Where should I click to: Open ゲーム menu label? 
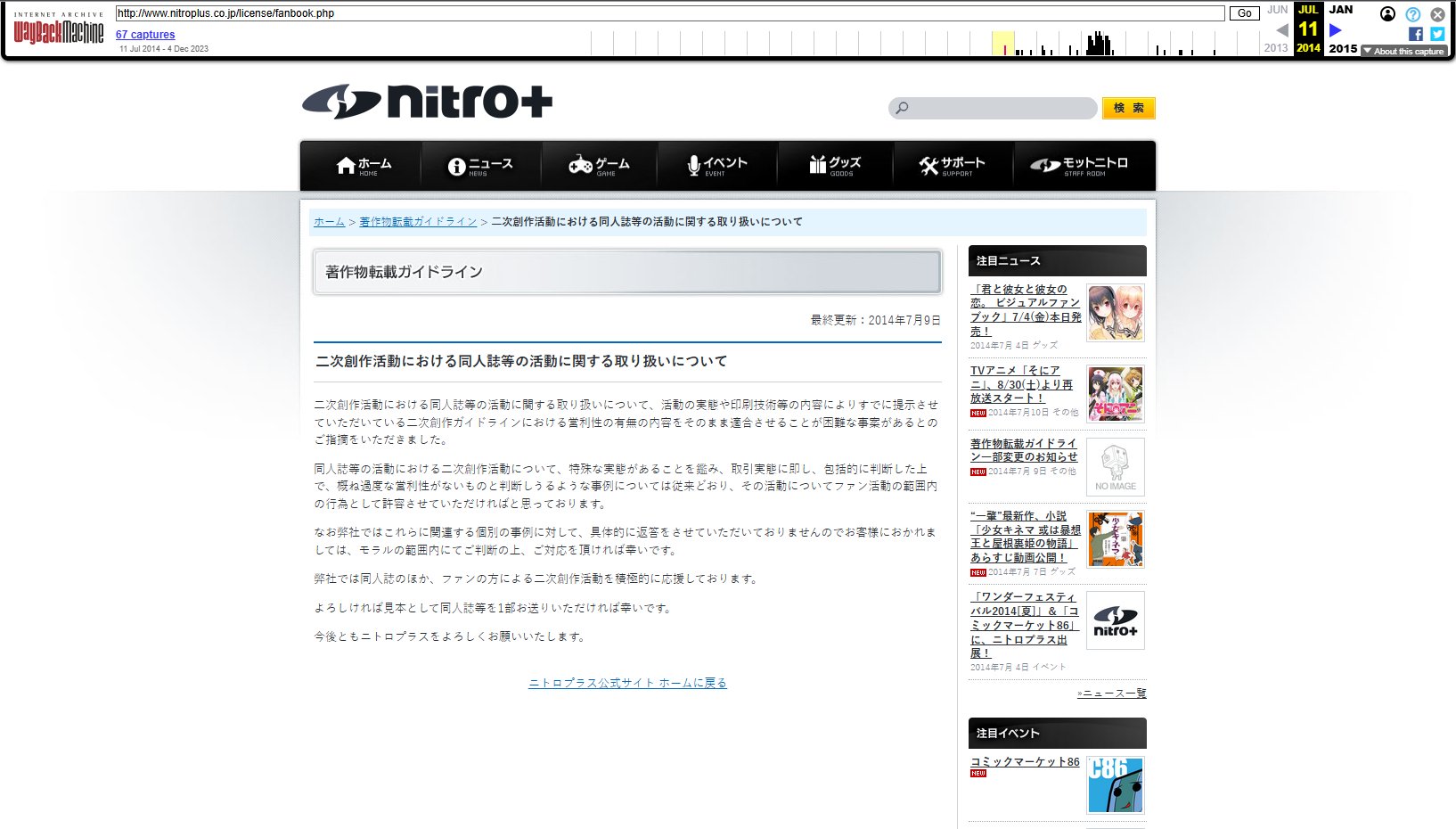click(x=612, y=163)
